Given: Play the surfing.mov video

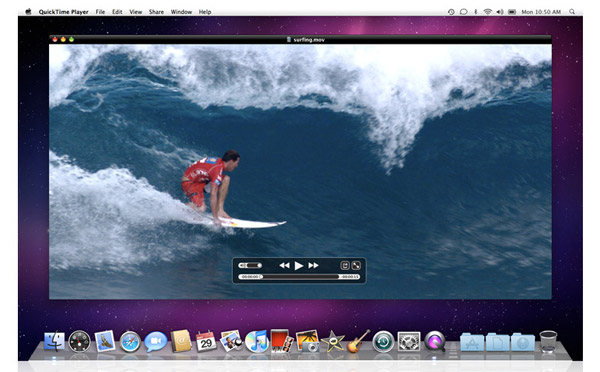Looking at the screenshot, I should 299,265.
